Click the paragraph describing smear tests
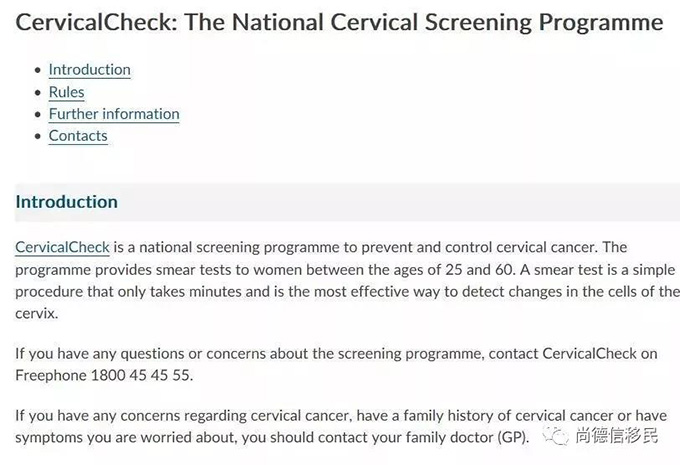 click(340, 280)
